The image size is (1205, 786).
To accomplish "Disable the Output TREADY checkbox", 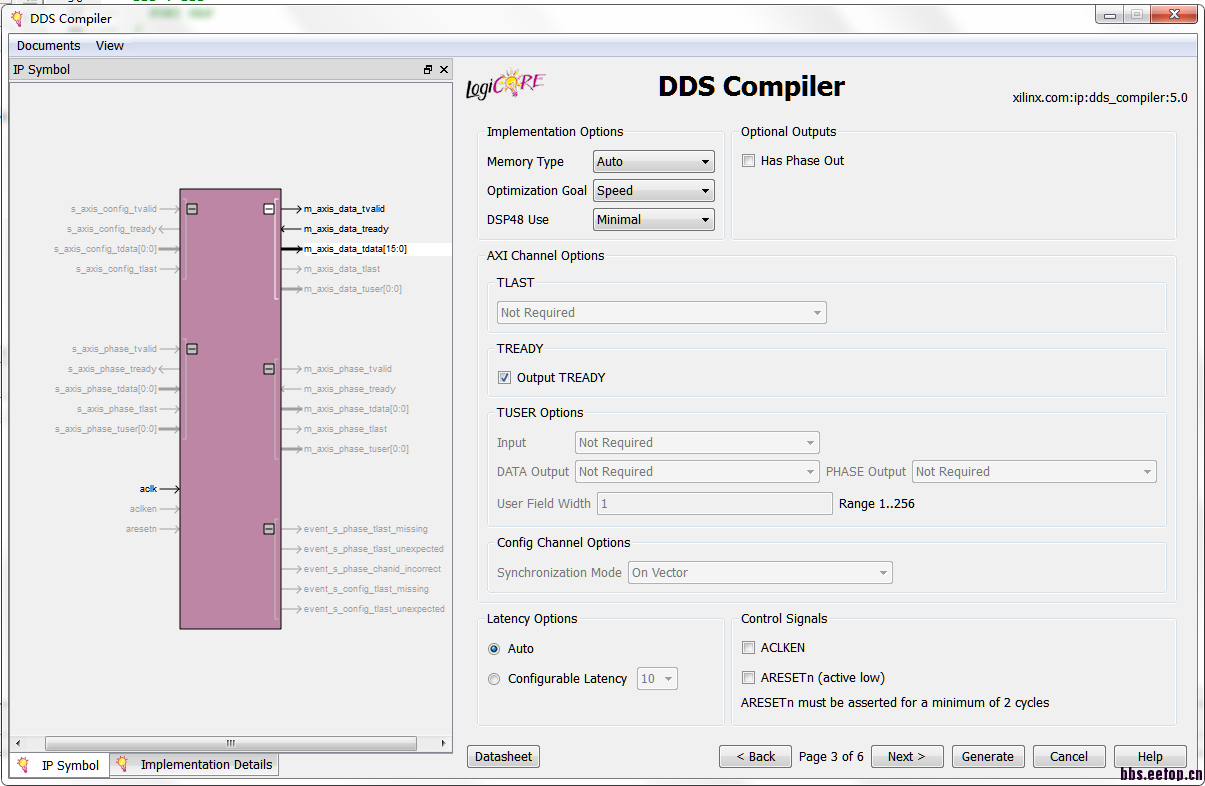I will coord(505,377).
